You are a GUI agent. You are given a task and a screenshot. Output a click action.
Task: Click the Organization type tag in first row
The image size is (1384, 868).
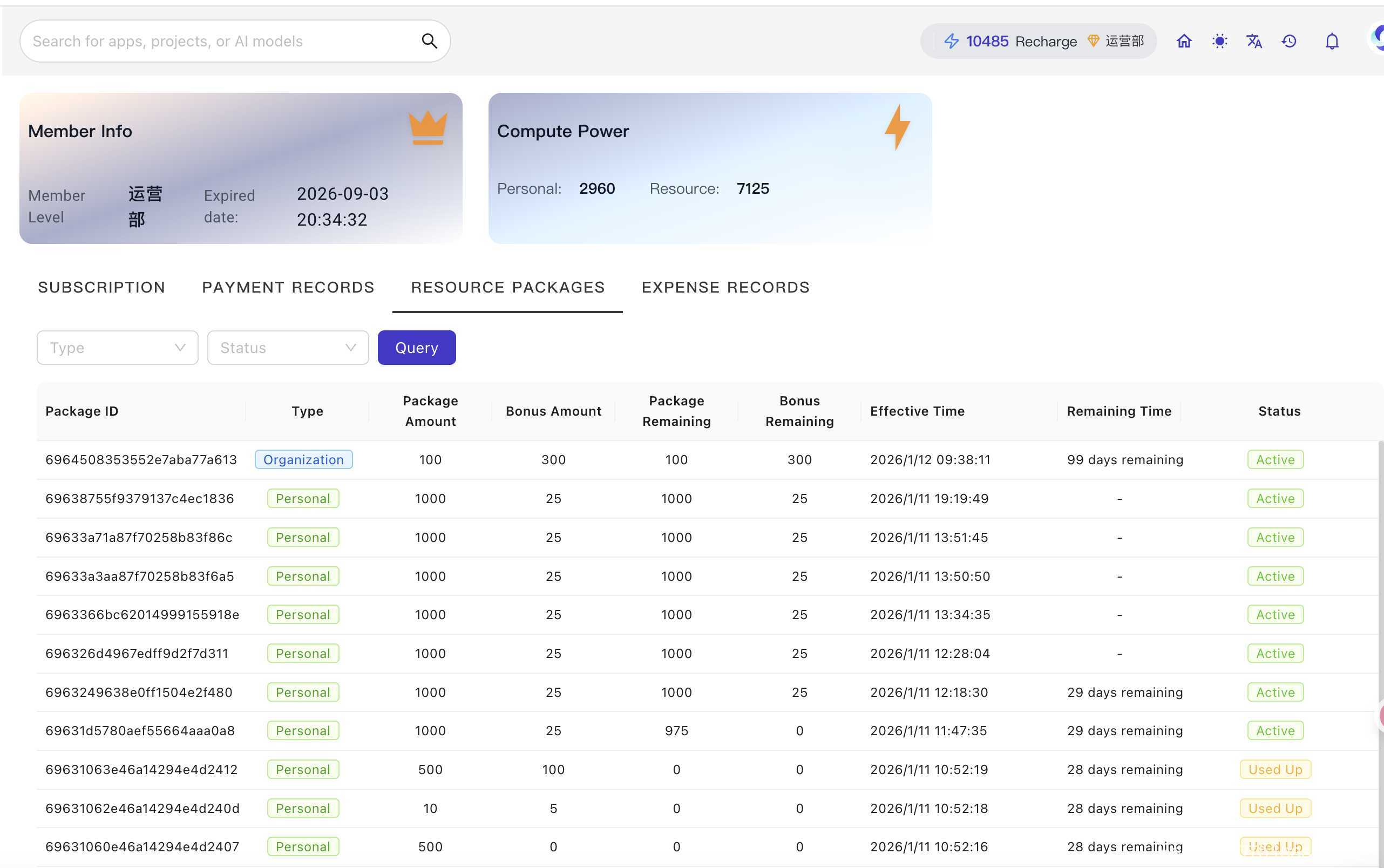coord(304,459)
